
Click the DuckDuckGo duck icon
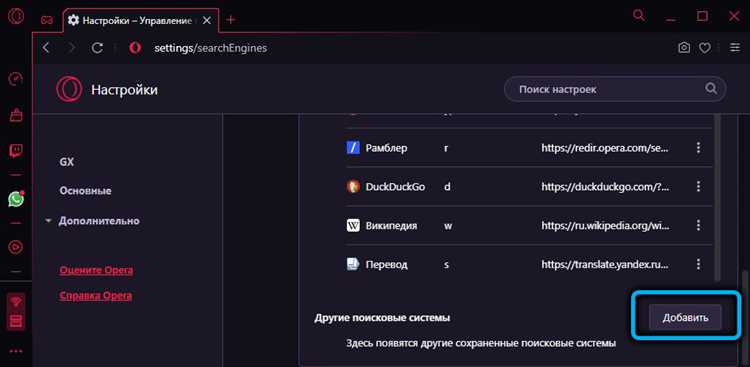(x=353, y=187)
